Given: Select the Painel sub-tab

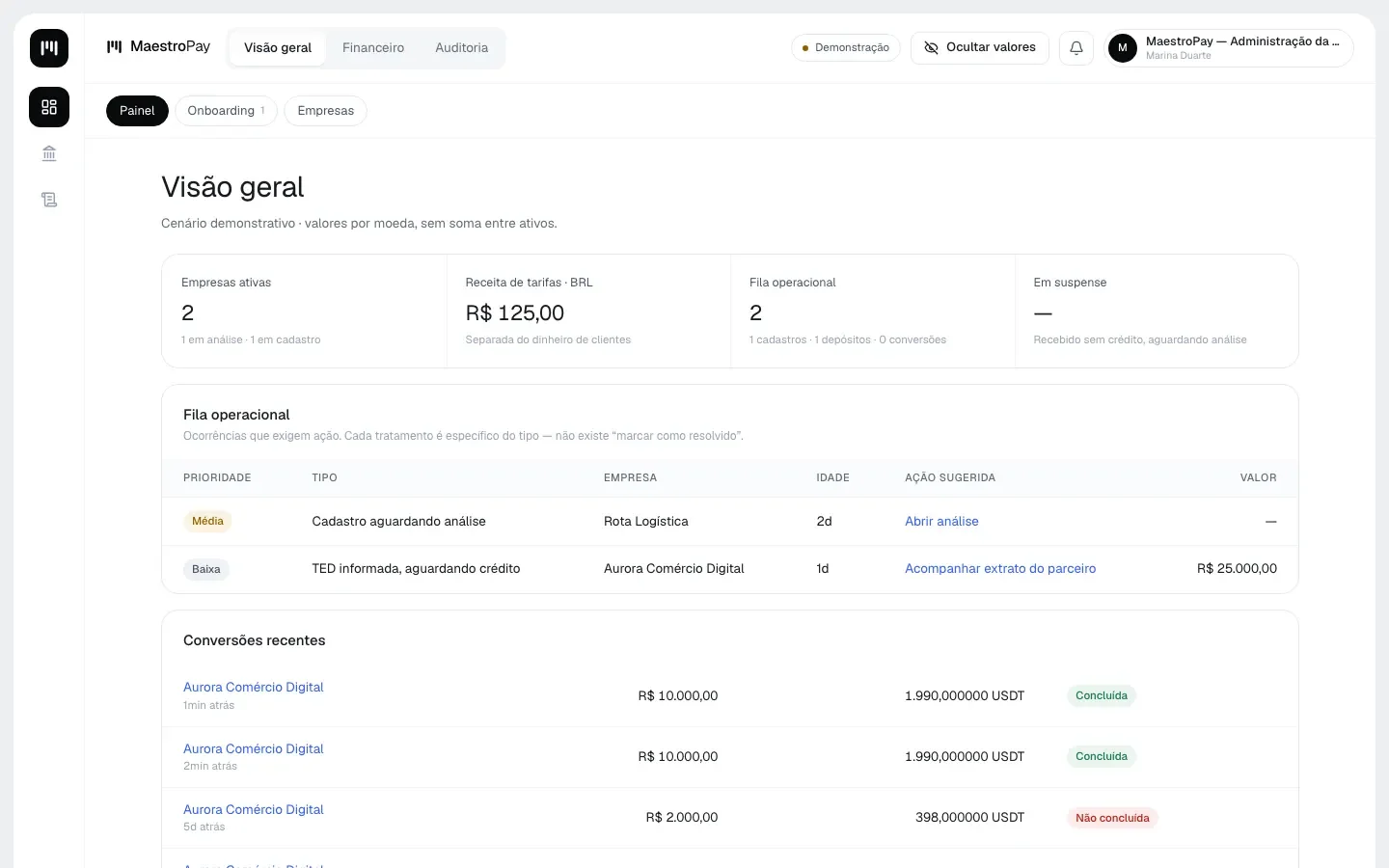Looking at the screenshot, I should [137, 111].
